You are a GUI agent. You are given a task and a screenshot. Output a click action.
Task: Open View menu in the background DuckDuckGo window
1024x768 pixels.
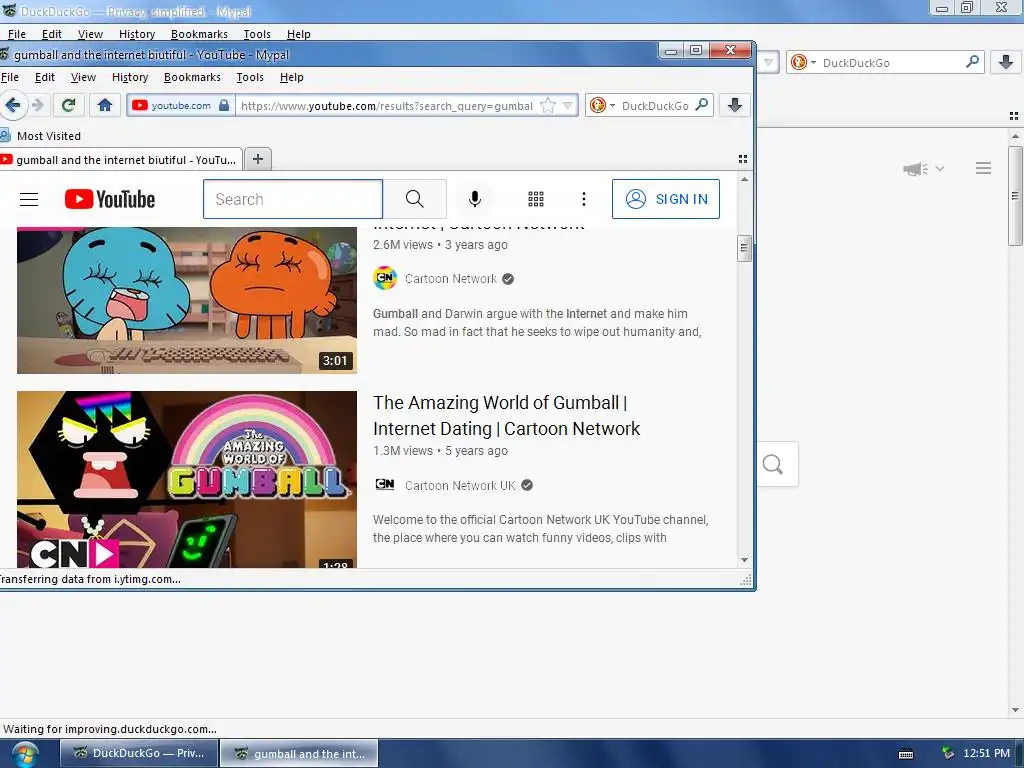click(90, 34)
